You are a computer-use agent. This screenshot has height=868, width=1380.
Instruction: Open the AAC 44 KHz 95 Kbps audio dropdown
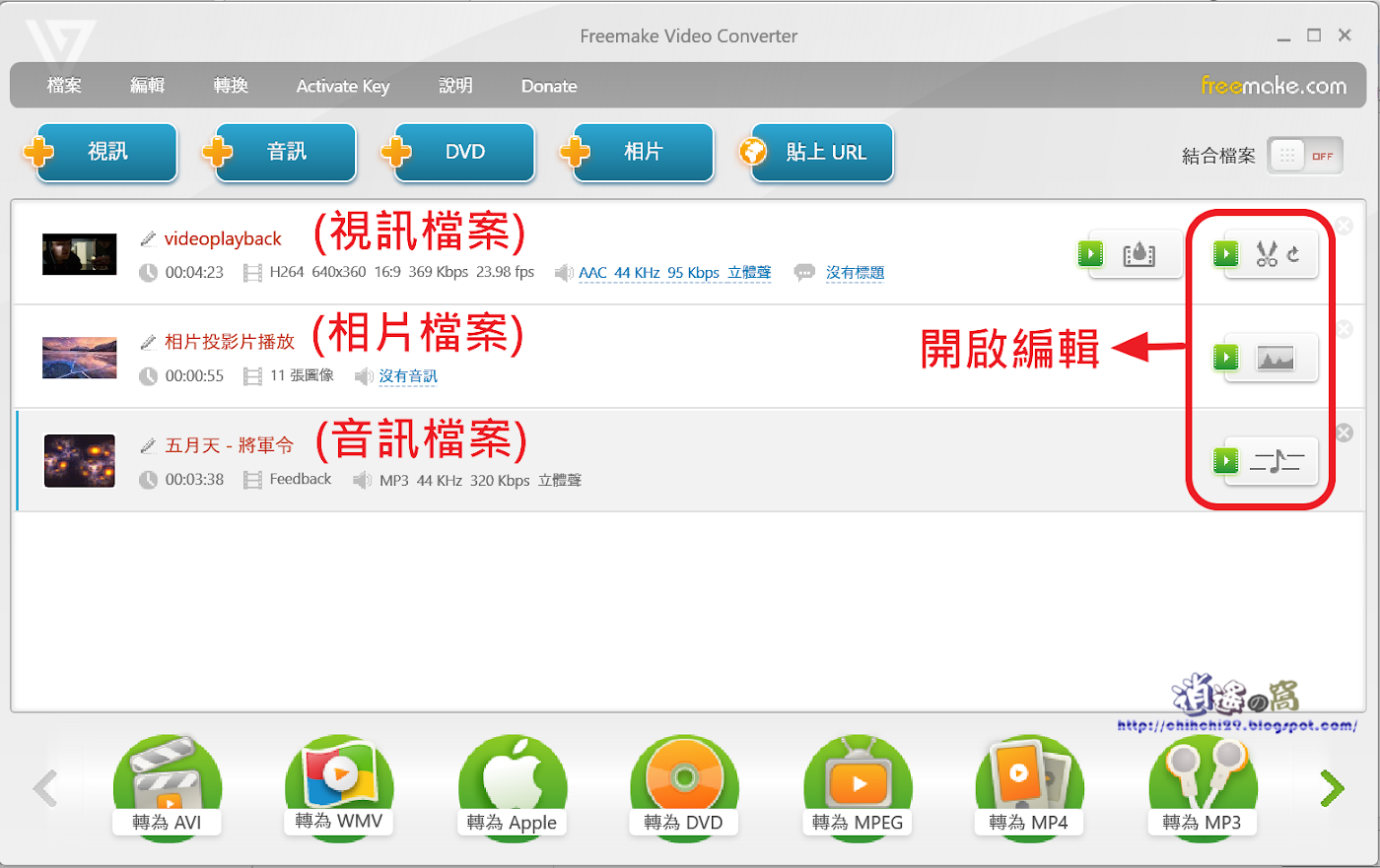(674, 272)
